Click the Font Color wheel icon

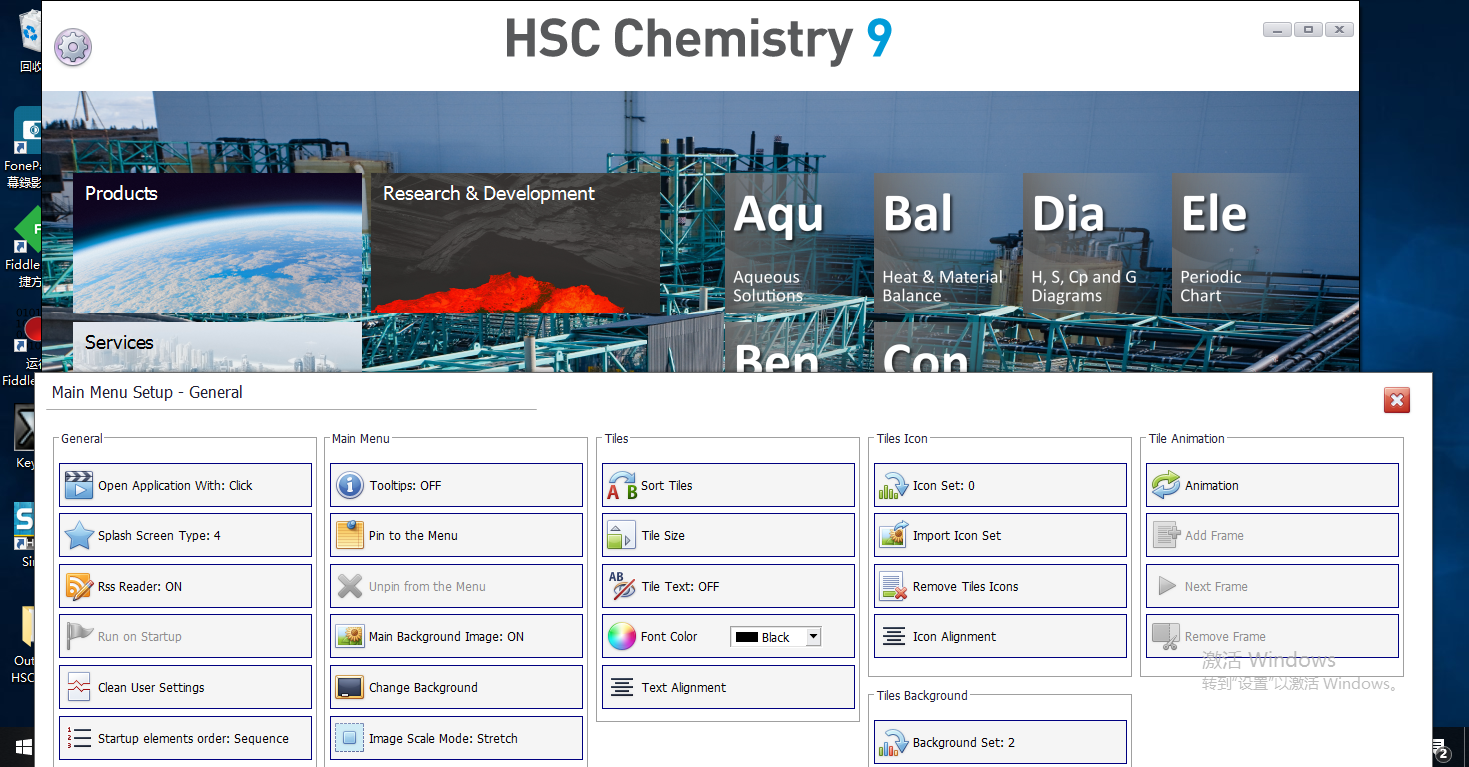(x=622, y=636)
